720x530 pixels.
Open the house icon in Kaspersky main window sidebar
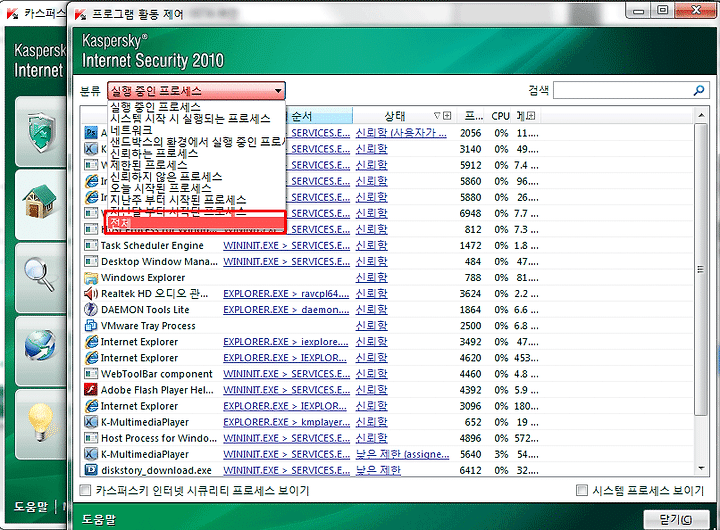click(x=39, y=202)
